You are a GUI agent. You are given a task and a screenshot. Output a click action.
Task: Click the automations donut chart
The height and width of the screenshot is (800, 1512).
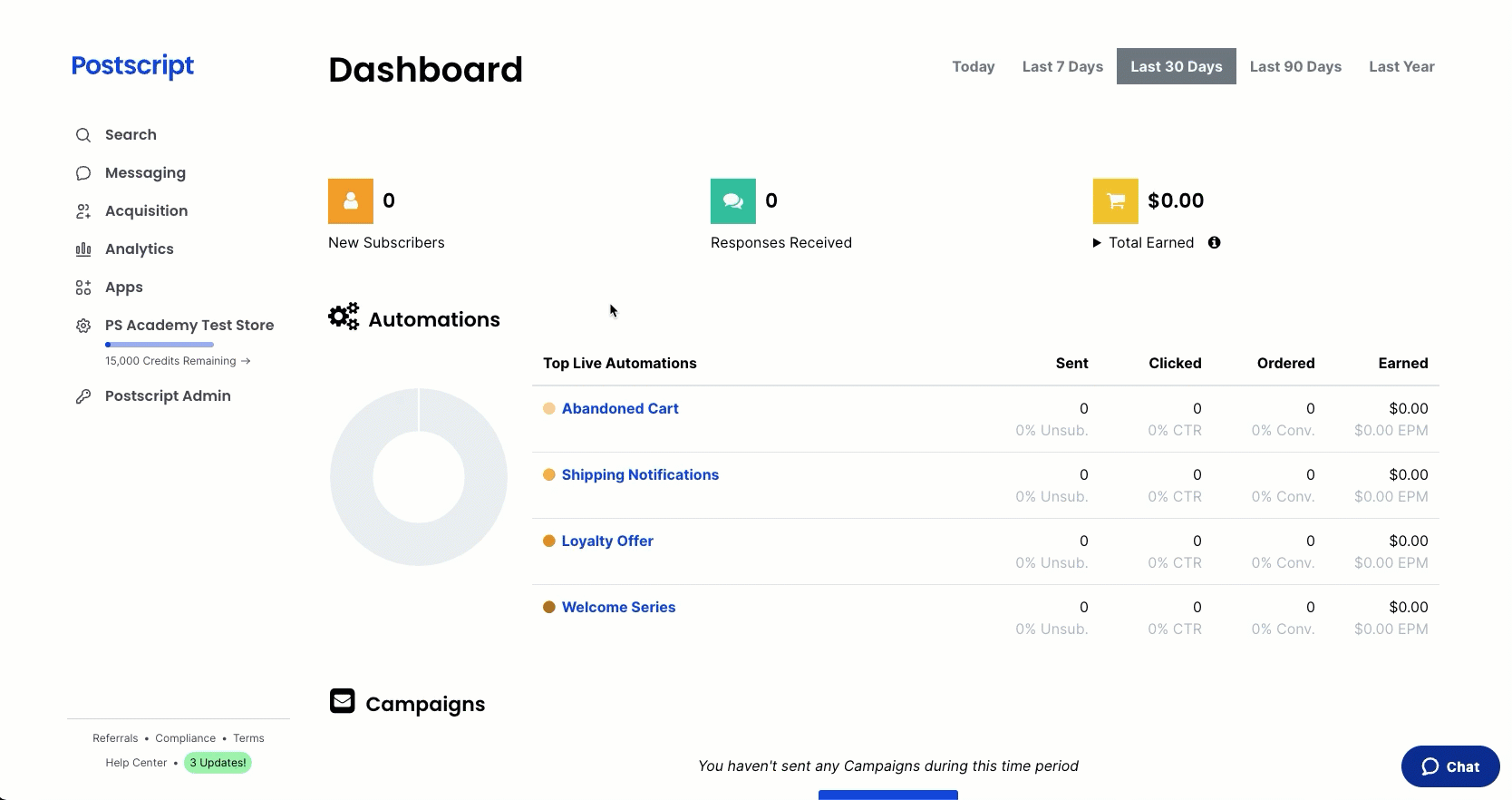[x=348, y=477]
